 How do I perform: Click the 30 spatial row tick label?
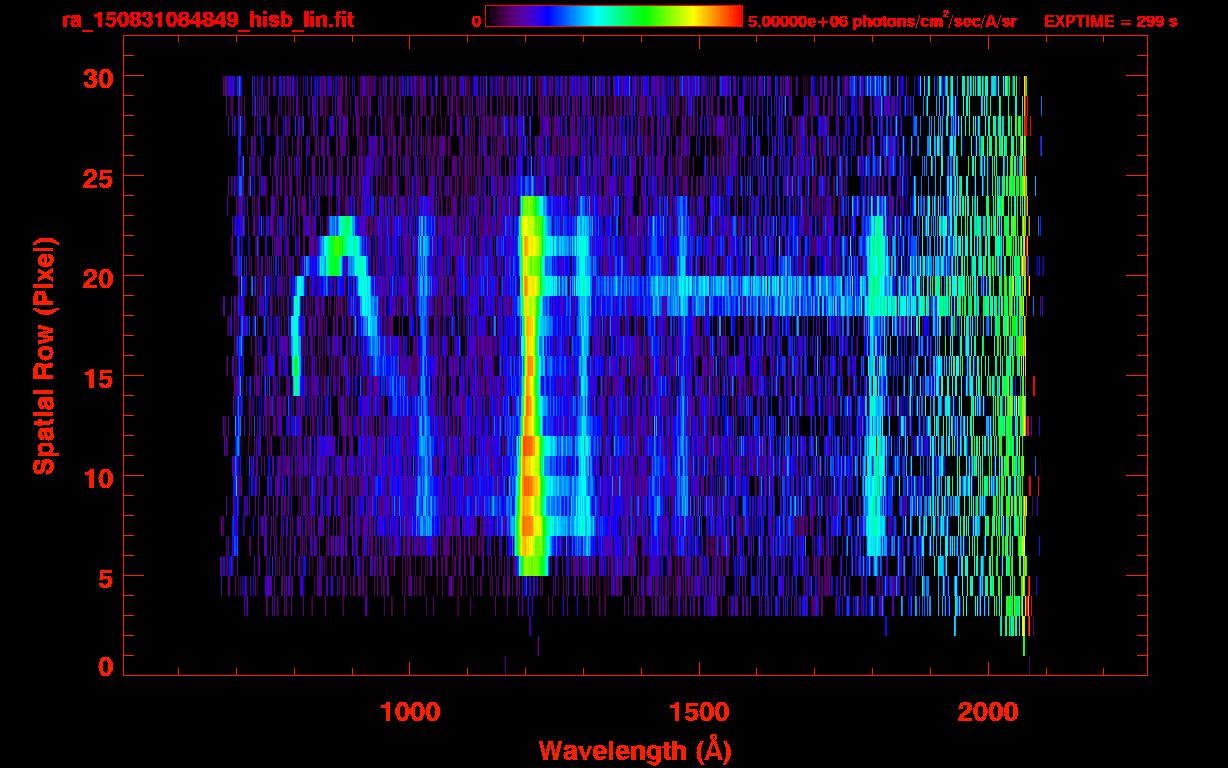coord(96,77)
